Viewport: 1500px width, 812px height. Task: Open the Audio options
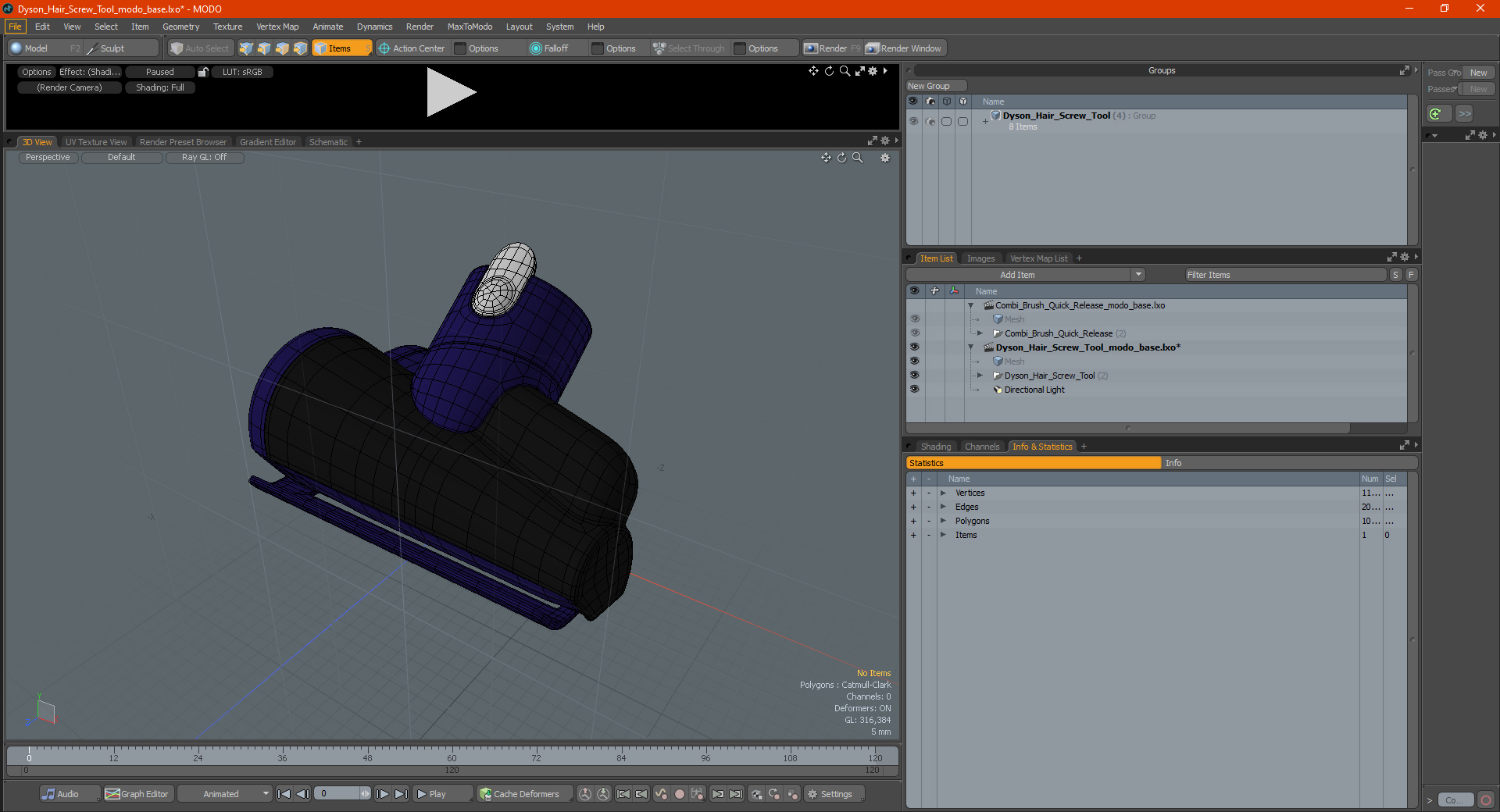pos(70,794)
